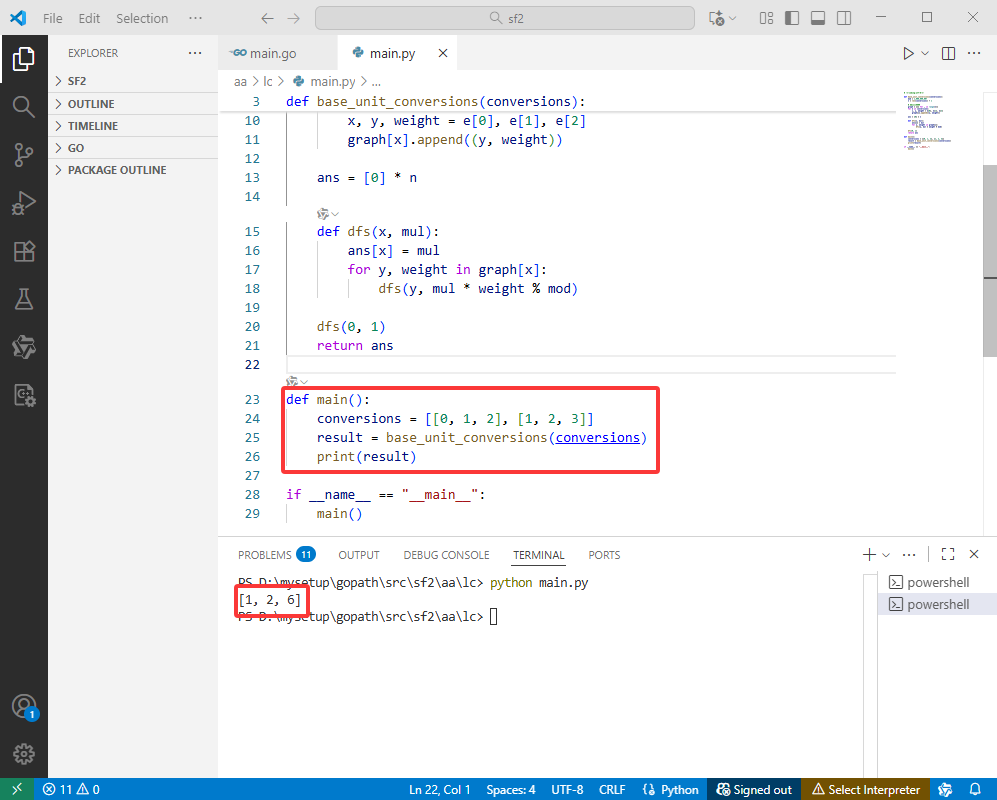Open the File menu
This screenshot has width=997, height=800.
[x=53, y=18]
